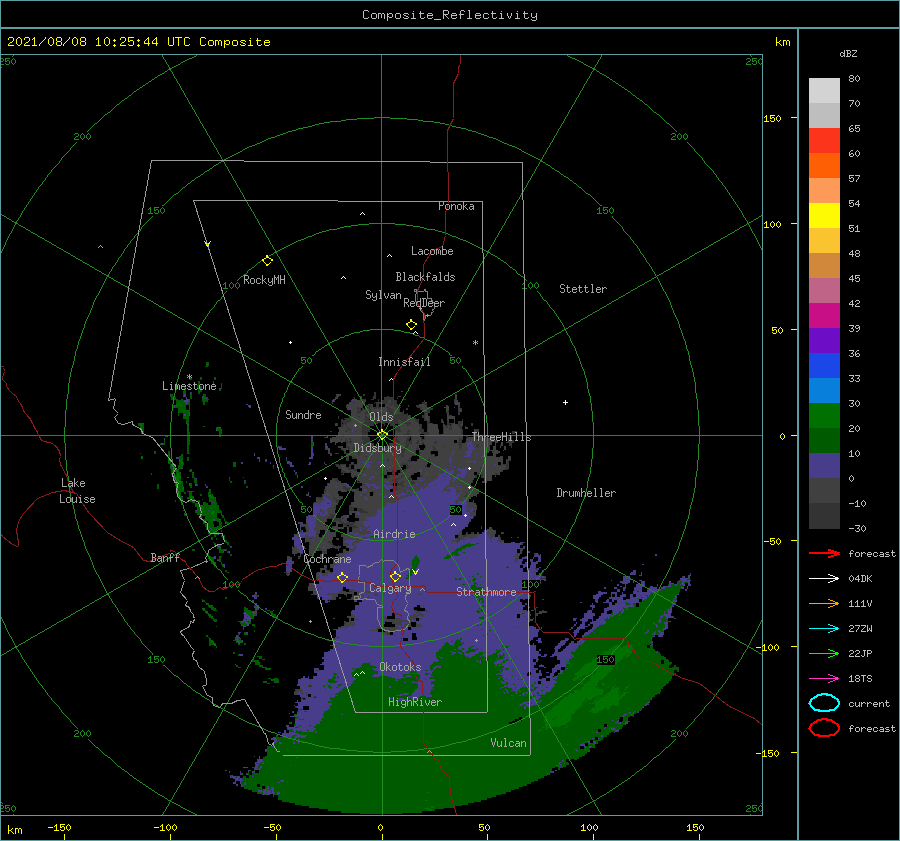Click the yellow diamond marker inside Calgary
This screenshot has width=900, height=841.
(395, 576)
